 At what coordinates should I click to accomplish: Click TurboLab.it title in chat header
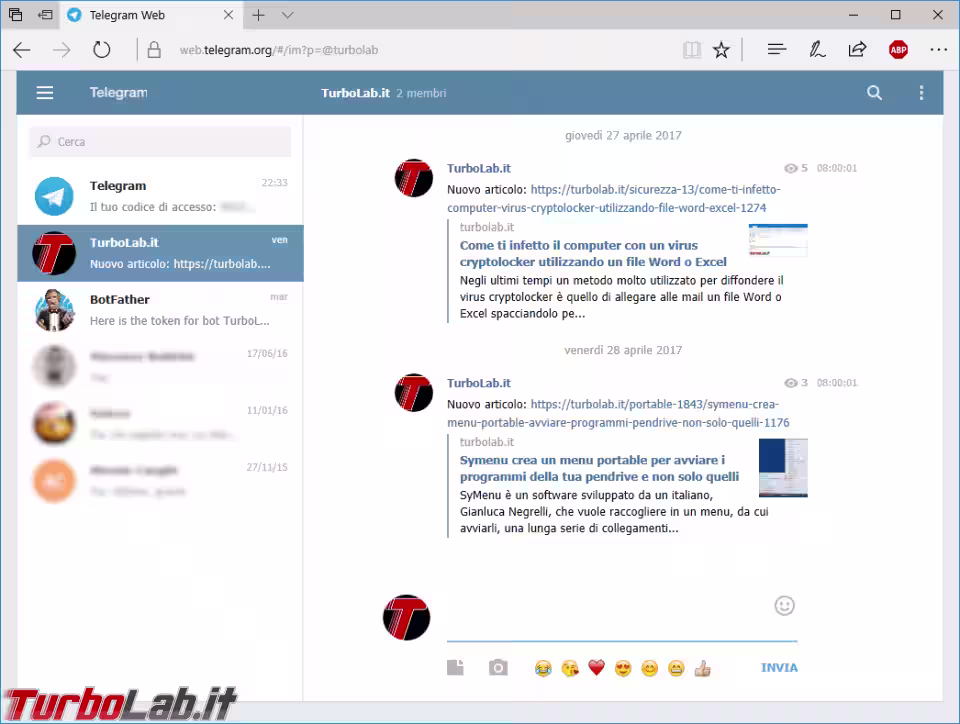coord(355,93)
